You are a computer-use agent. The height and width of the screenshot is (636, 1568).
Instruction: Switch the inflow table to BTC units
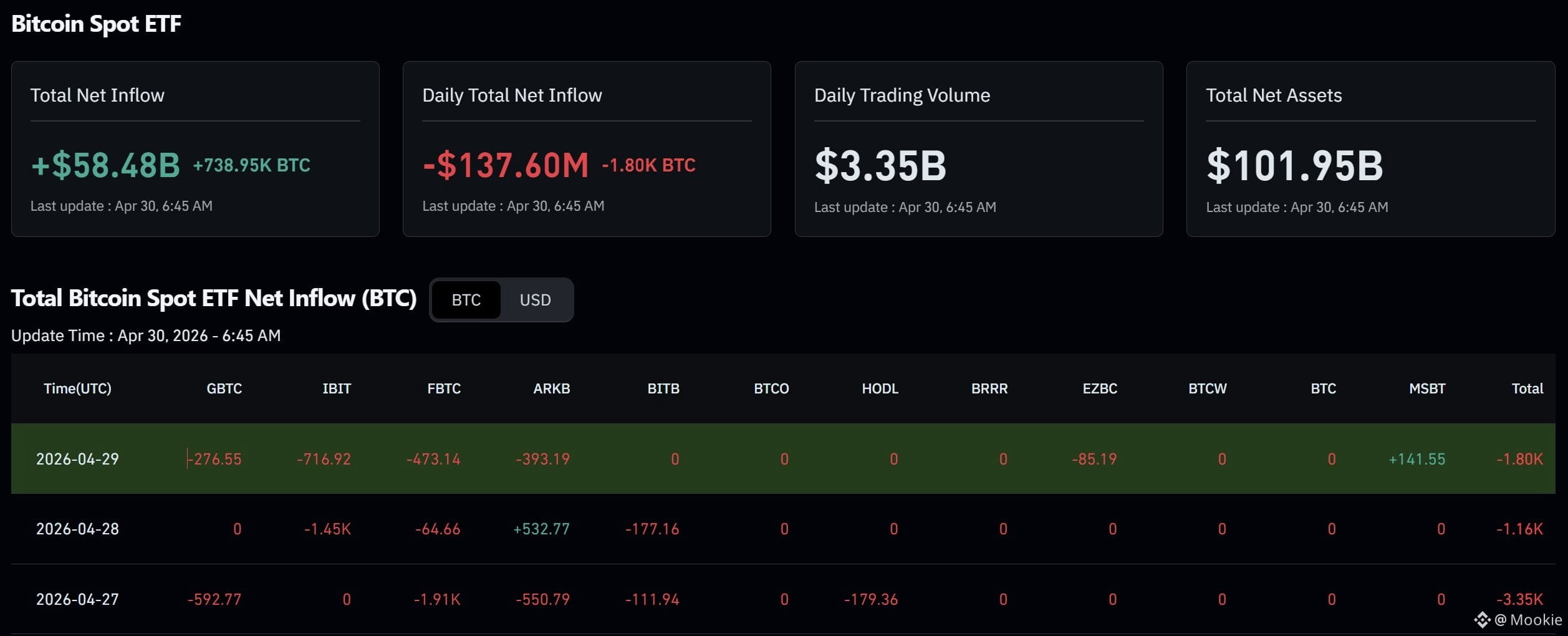[x=466, y=300]
